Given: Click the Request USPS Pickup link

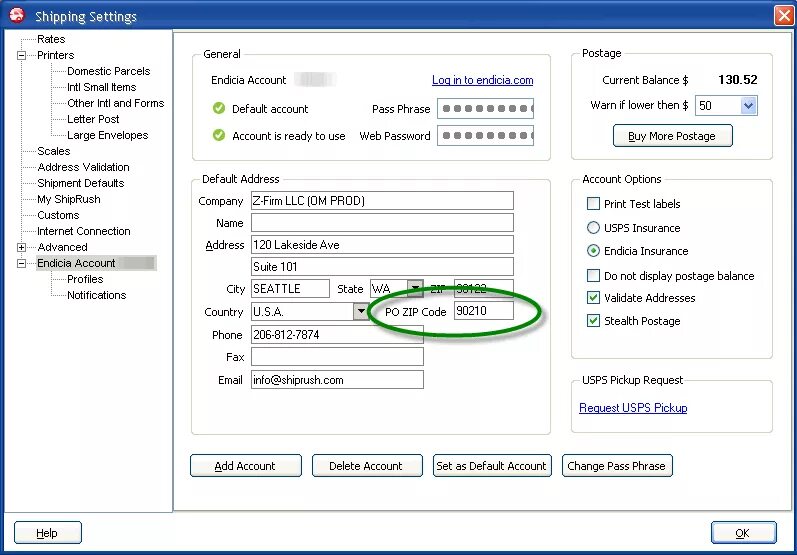Looking at the screenshot, I should coord(633,408).
